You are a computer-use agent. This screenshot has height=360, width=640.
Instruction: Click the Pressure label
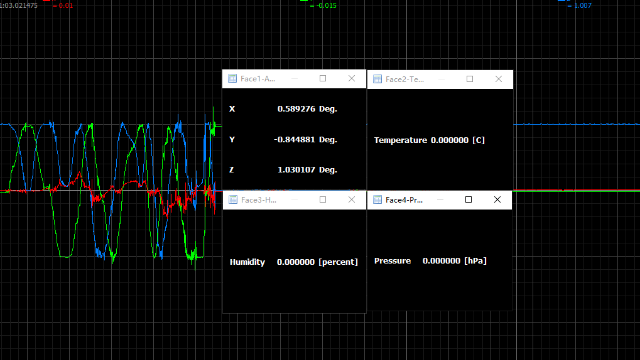coord(393,261)
